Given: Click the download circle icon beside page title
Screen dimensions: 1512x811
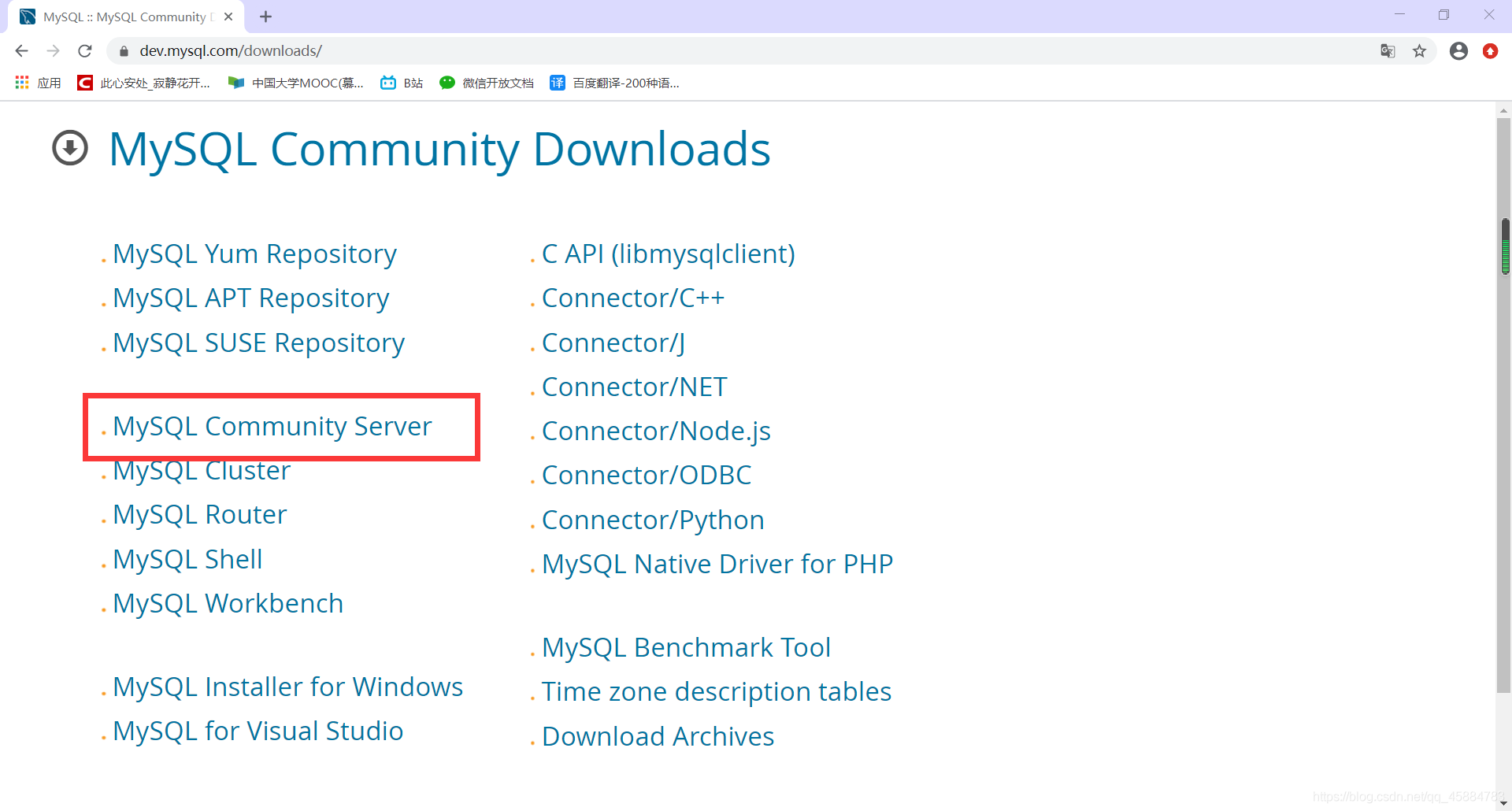Looking at the screenshot, I should click(x=70, y=148).
